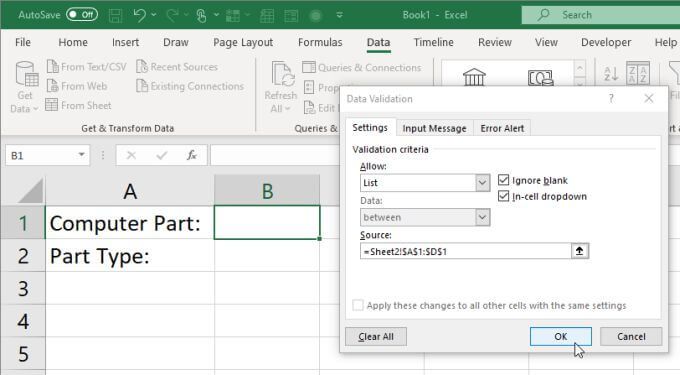Click From Web
680x375 pixels.
point(77,86)
